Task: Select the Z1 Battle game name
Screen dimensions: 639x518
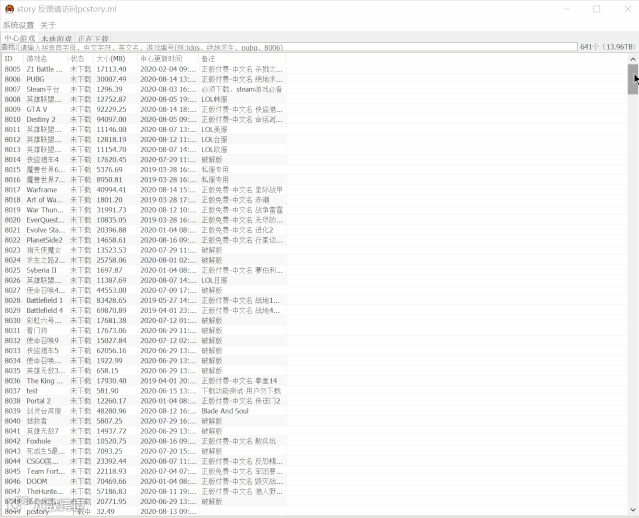Action: tap(44, 69)
